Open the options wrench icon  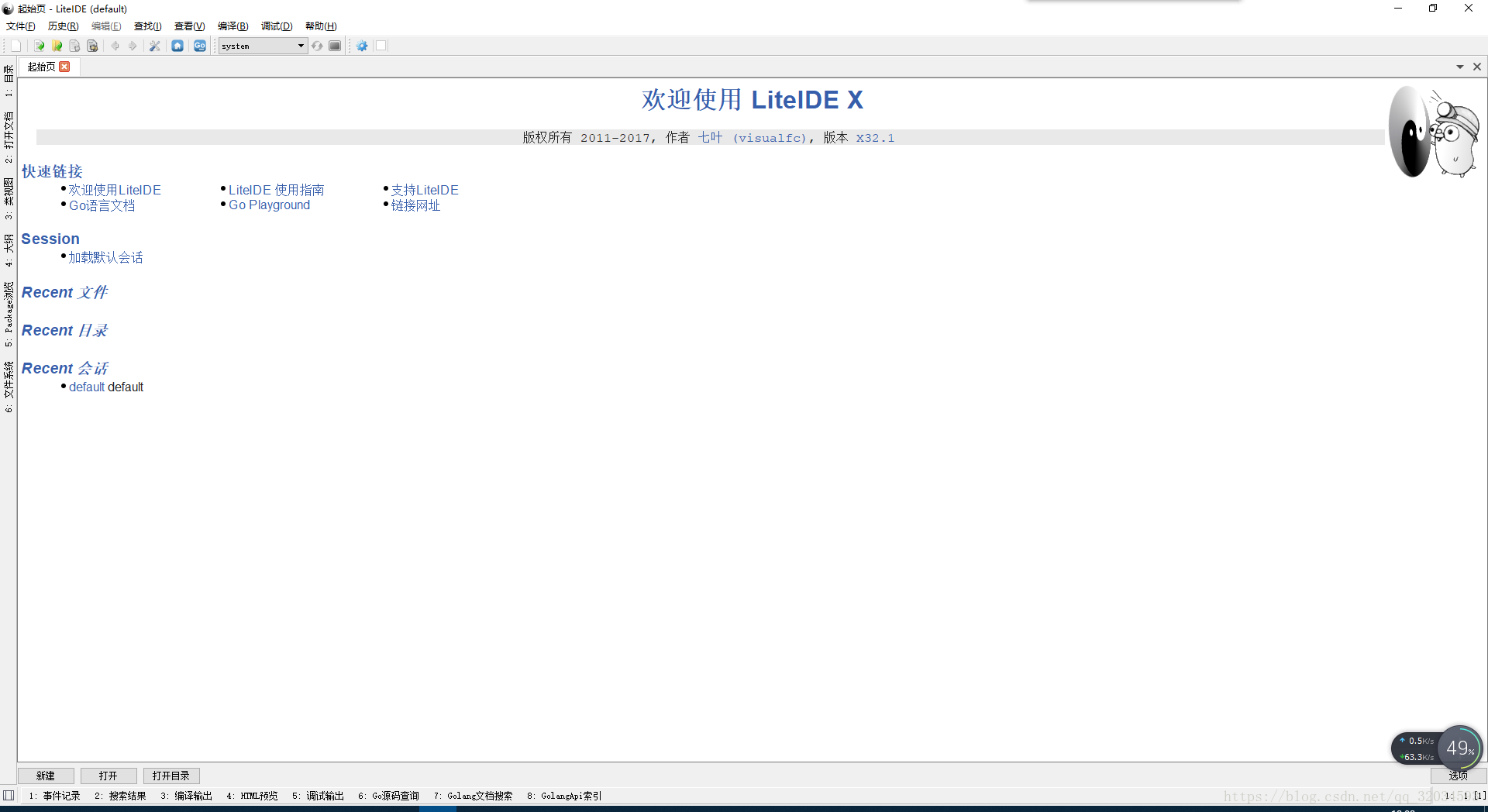(x=155, y=46)
